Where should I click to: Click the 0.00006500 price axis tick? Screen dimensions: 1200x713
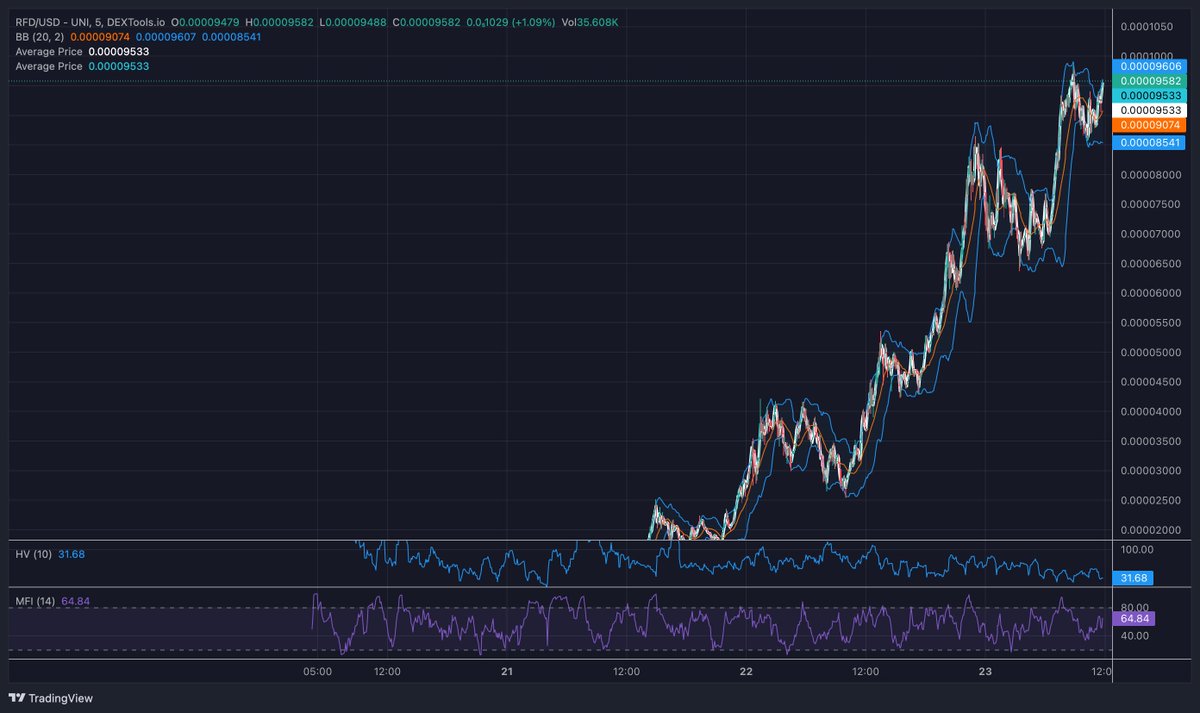click(1149, 264)
